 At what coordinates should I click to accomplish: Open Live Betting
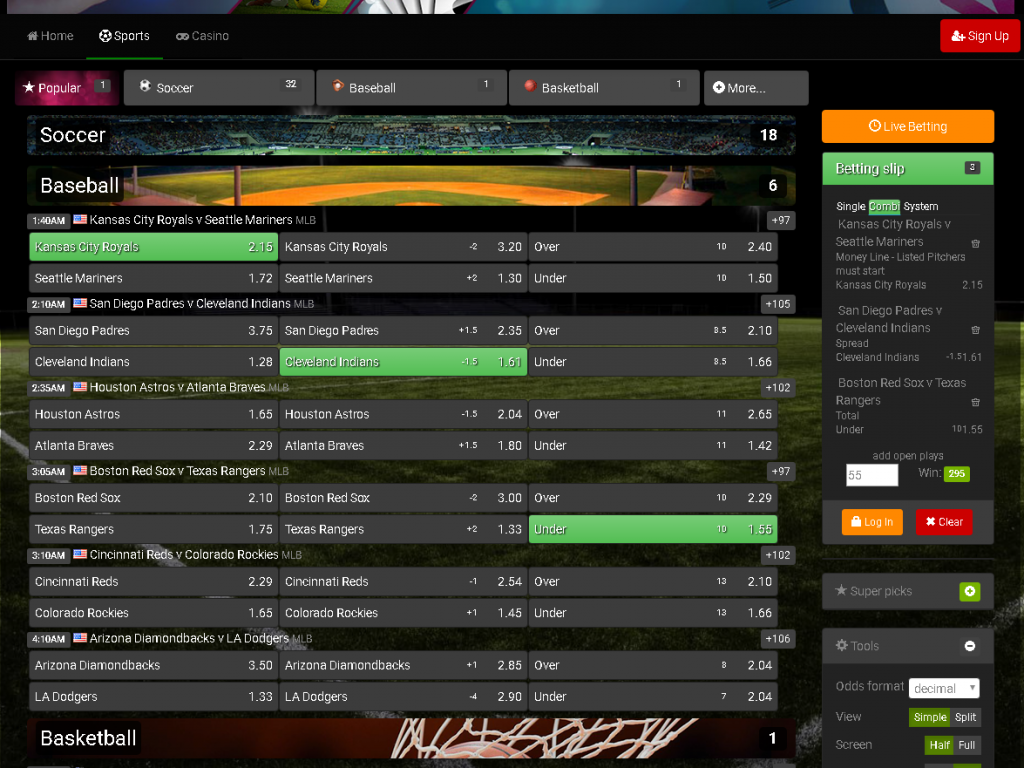[x=908, y=127]
